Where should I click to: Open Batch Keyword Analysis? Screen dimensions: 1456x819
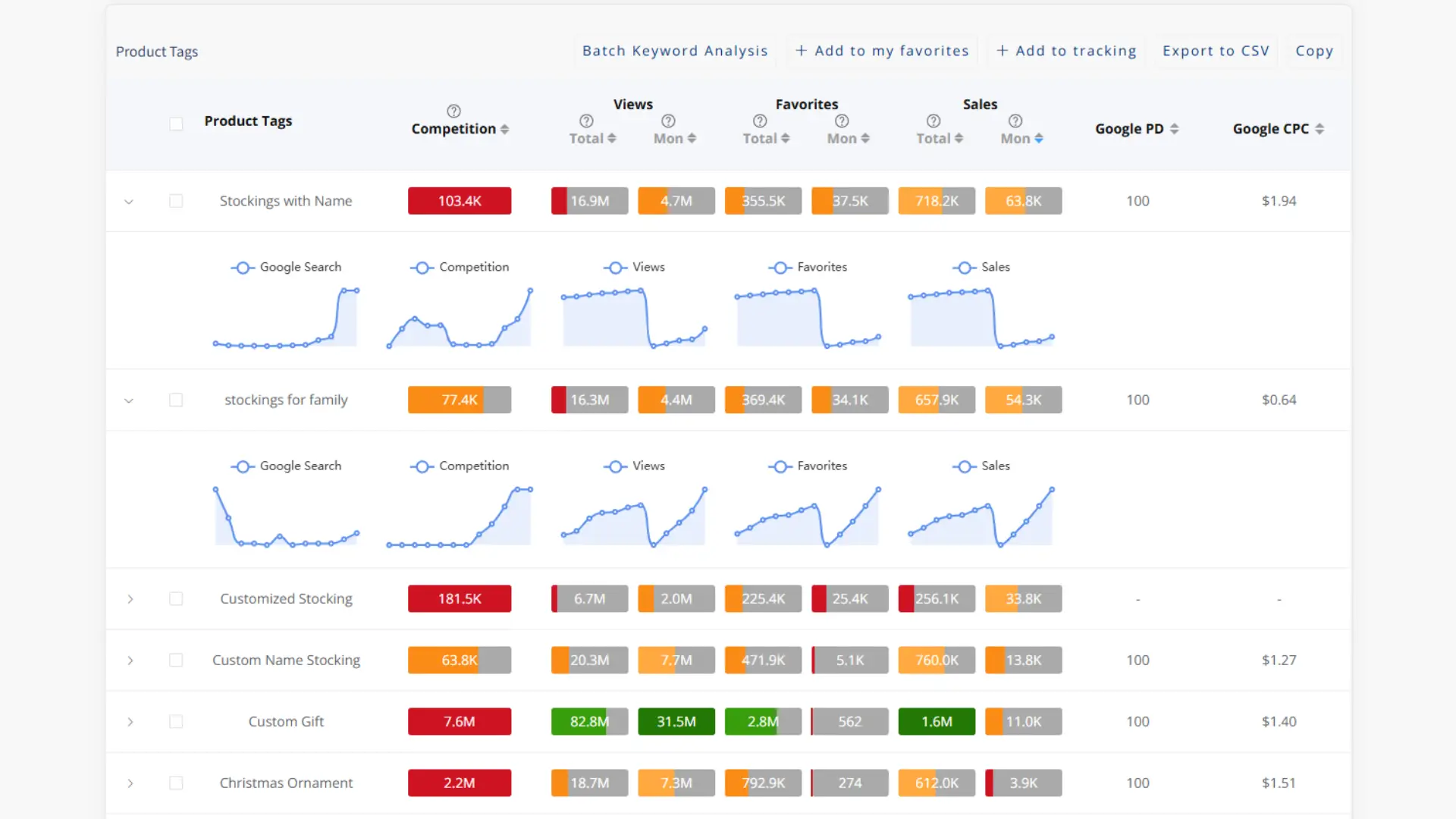click(675, 51)
